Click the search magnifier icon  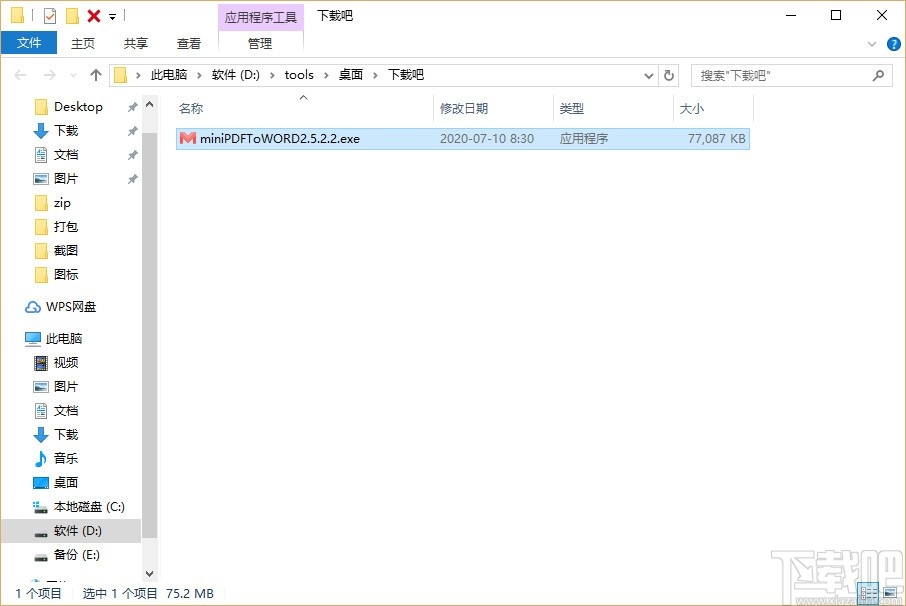point(878,74)
